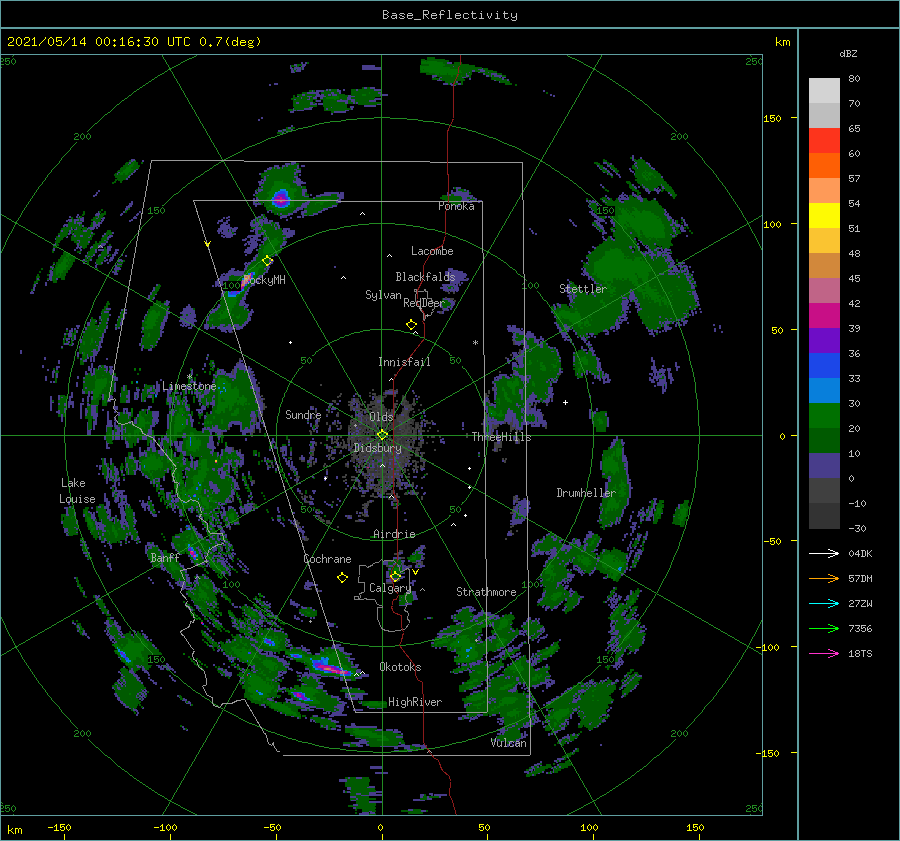Click the yellow radar site marker at Olds
The height and width of the screenshot is (841, 900).
click(x=382, y=435)
